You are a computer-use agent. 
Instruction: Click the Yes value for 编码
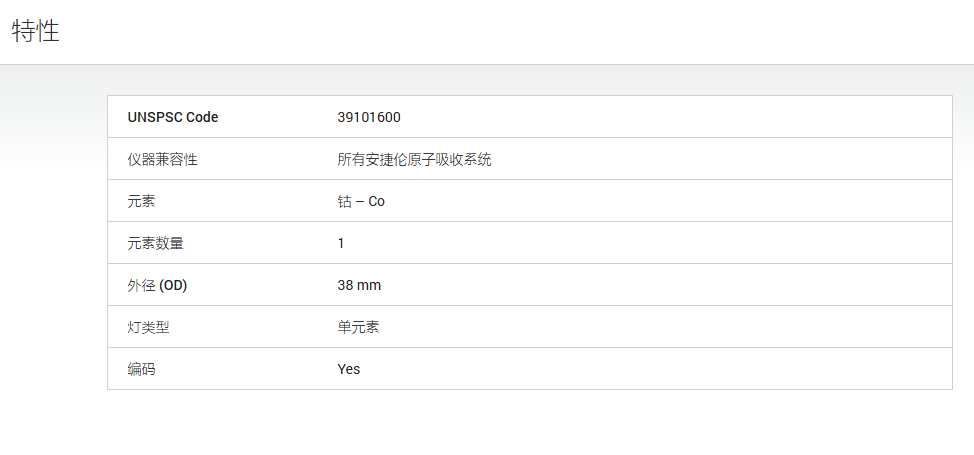tap(348, 369)
